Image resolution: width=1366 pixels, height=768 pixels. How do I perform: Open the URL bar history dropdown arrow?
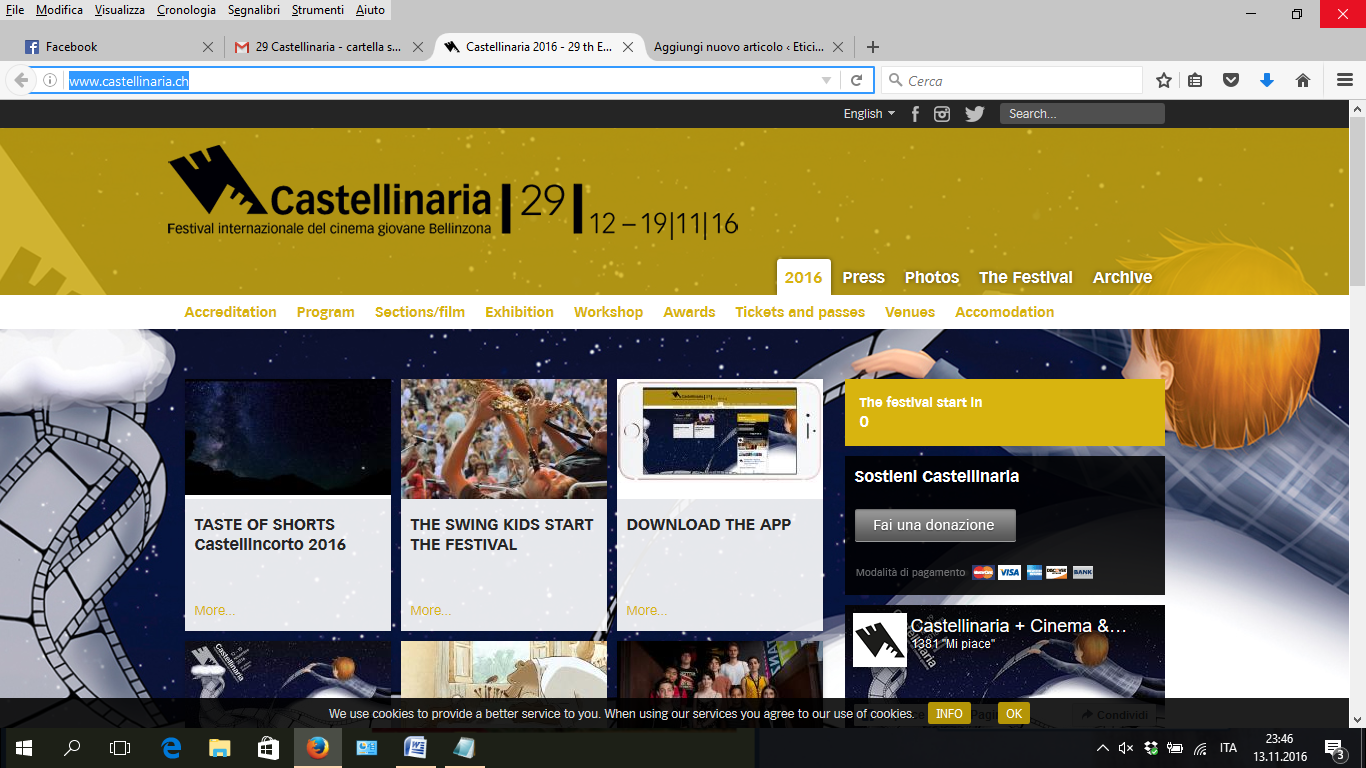coord(827,81)
